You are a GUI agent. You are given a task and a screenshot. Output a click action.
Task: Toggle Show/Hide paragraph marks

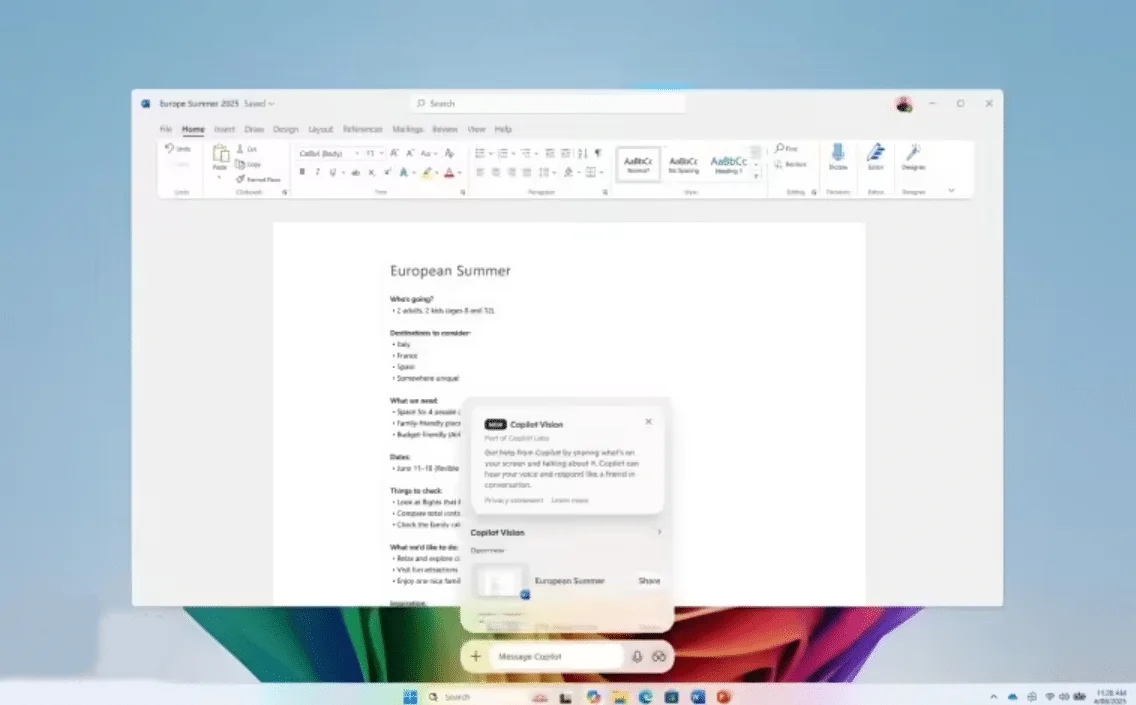(x=598, y=153)
